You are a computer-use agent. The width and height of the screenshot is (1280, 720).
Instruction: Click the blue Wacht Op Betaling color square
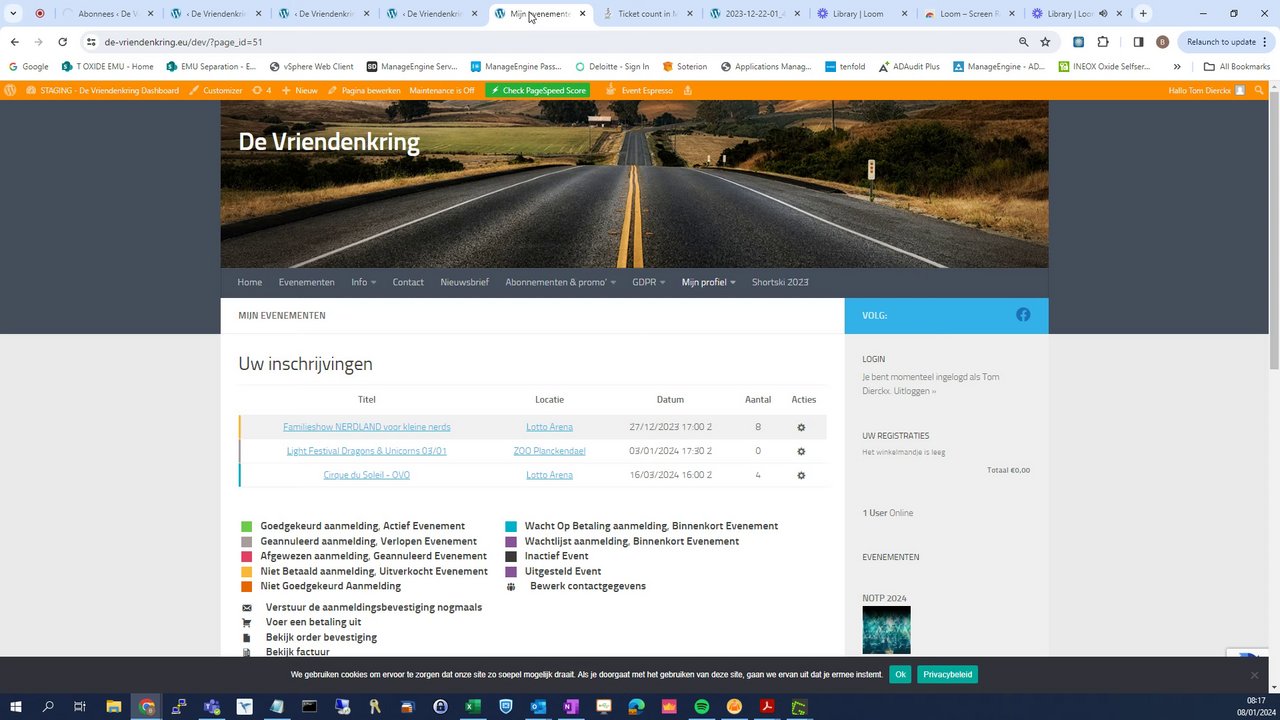coord(511,526)
